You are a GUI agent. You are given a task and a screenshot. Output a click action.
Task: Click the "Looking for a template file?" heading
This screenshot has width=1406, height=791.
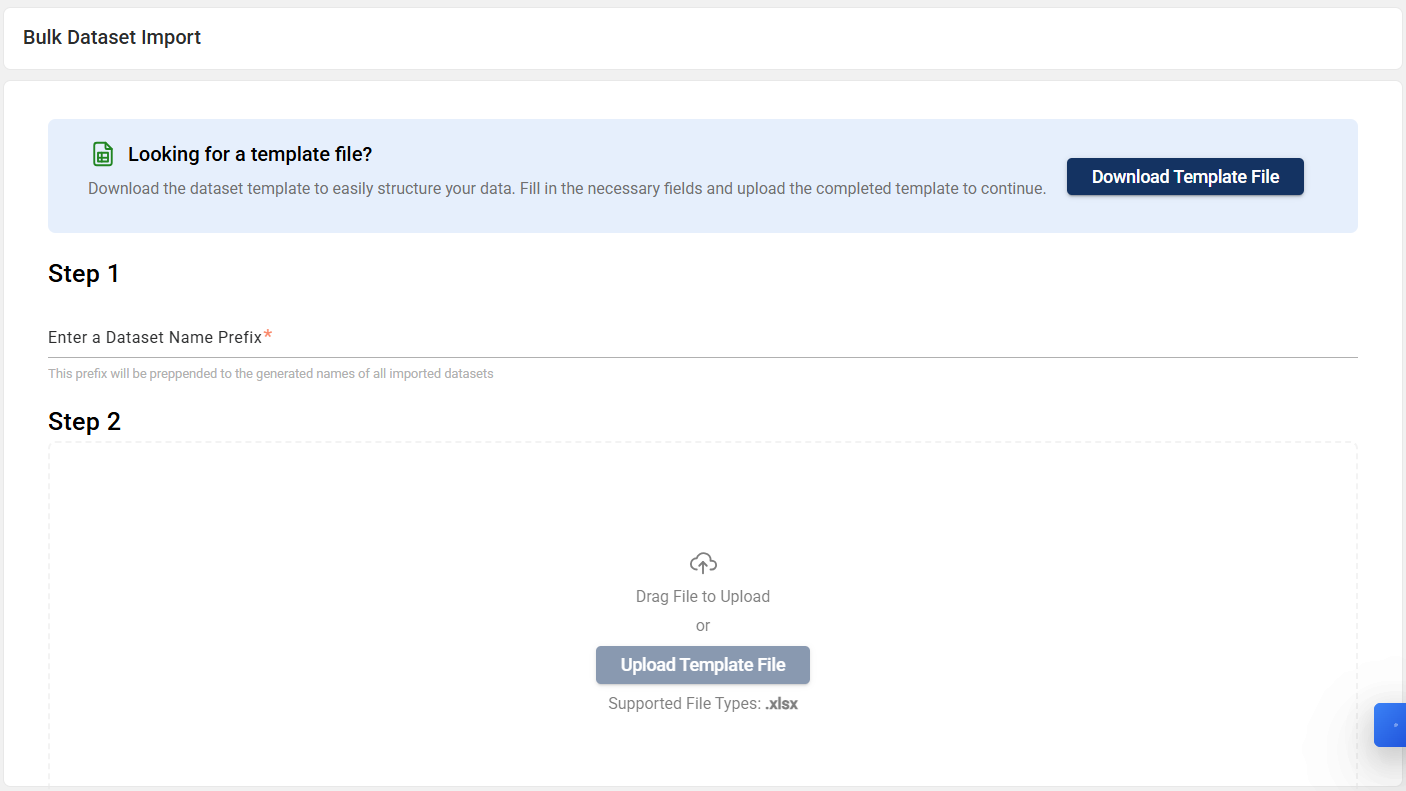point(250,154)
